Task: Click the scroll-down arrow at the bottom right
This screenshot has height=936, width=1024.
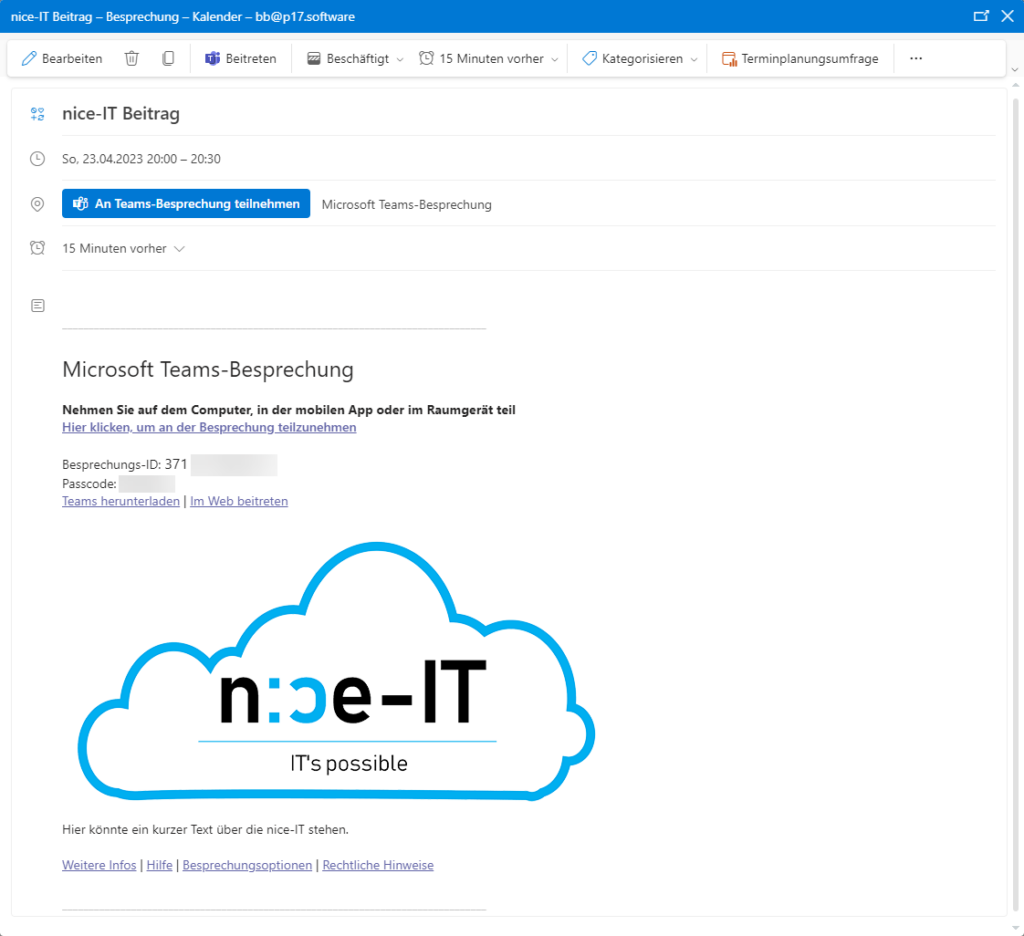Action: tap(1015, 928)
